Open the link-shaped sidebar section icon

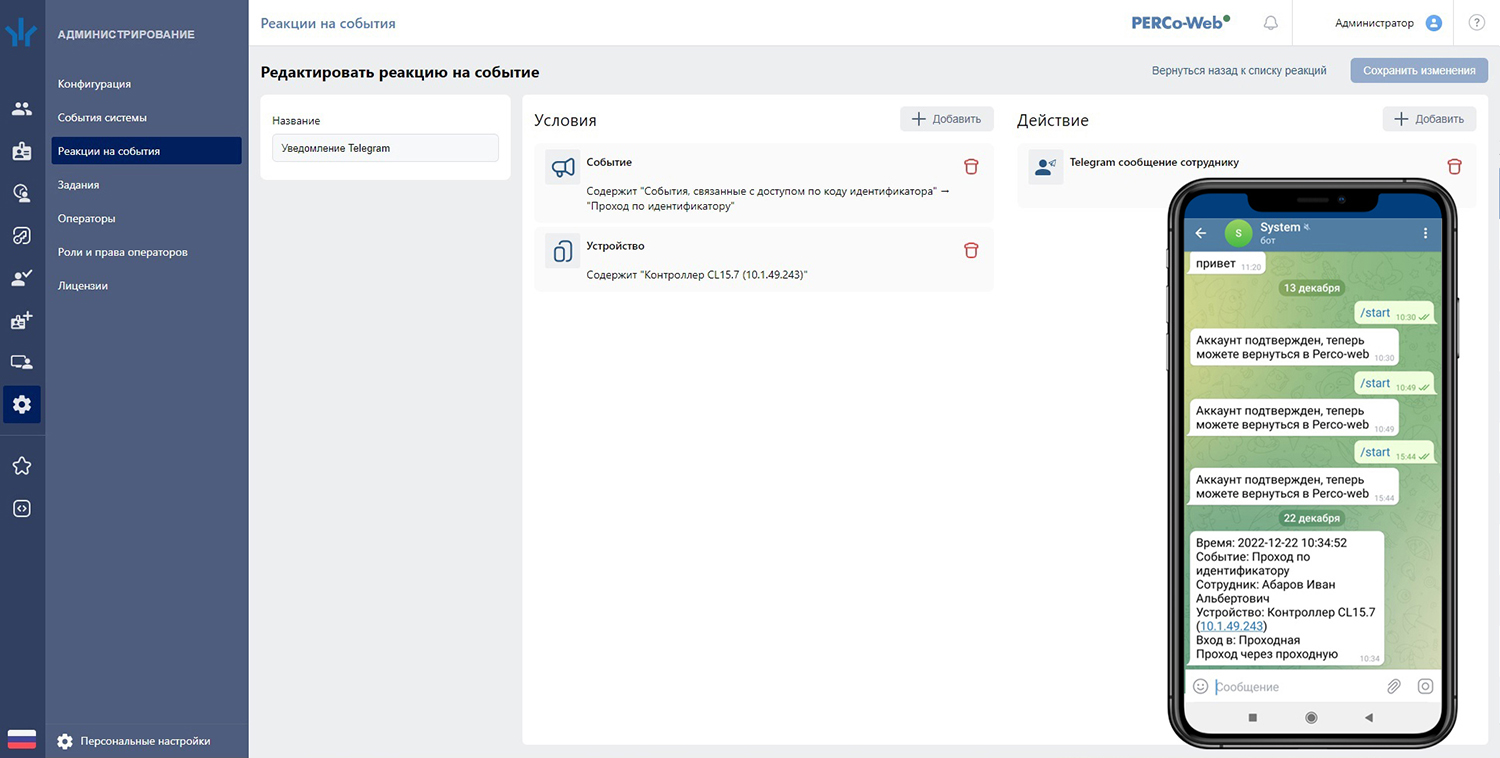[22, 236]
